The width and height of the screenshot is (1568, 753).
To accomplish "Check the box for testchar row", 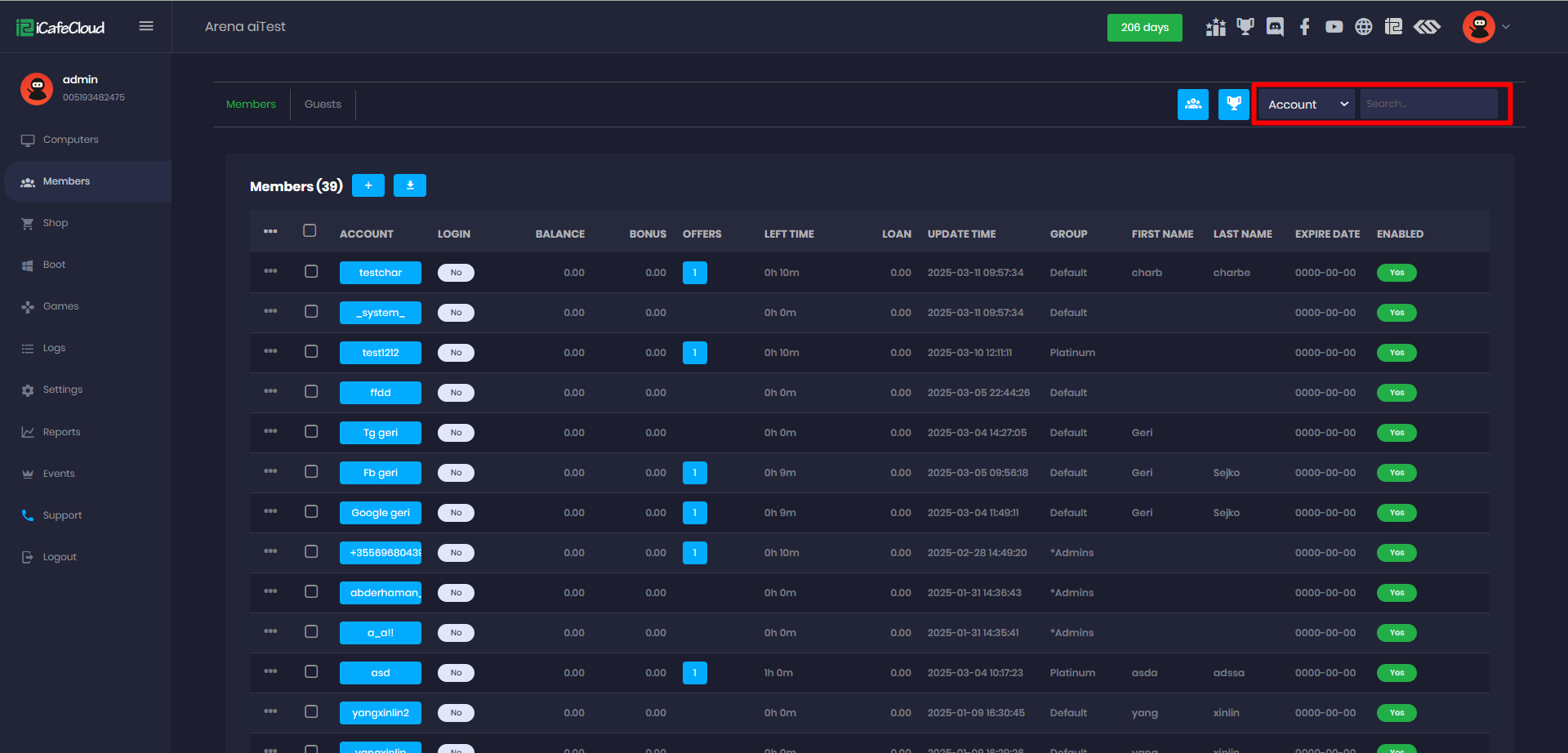I will coord(311,271).
